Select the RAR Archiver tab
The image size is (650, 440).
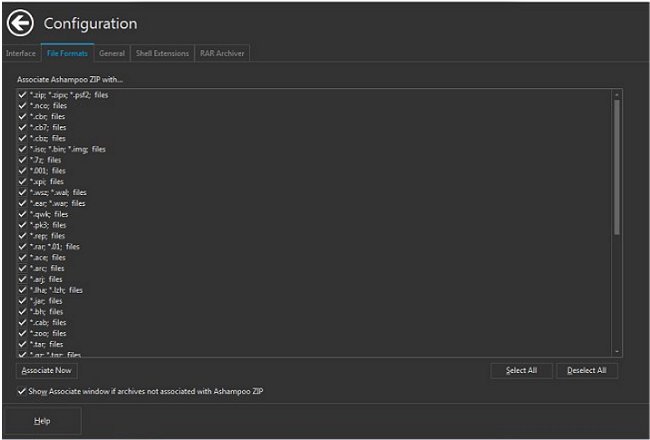point(220,53)
